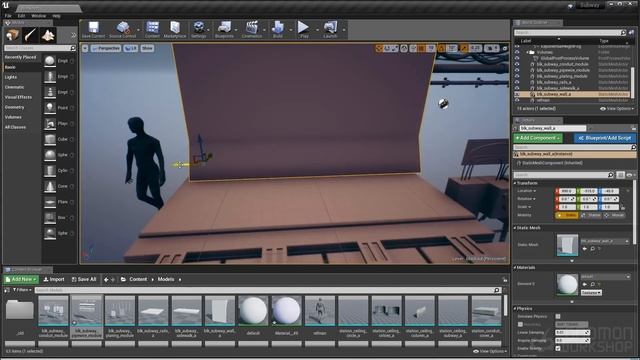The height and width of the screenshot is (360, 640).
Task: Select the Paint mode brush icon
Action: click(x=31, y=36)
